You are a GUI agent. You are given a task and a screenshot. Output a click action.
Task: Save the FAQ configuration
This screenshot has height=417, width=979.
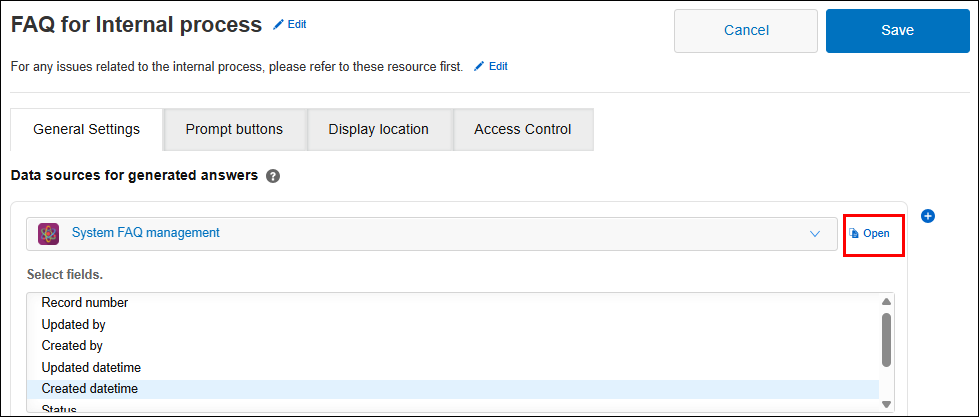tap(897, 31)
